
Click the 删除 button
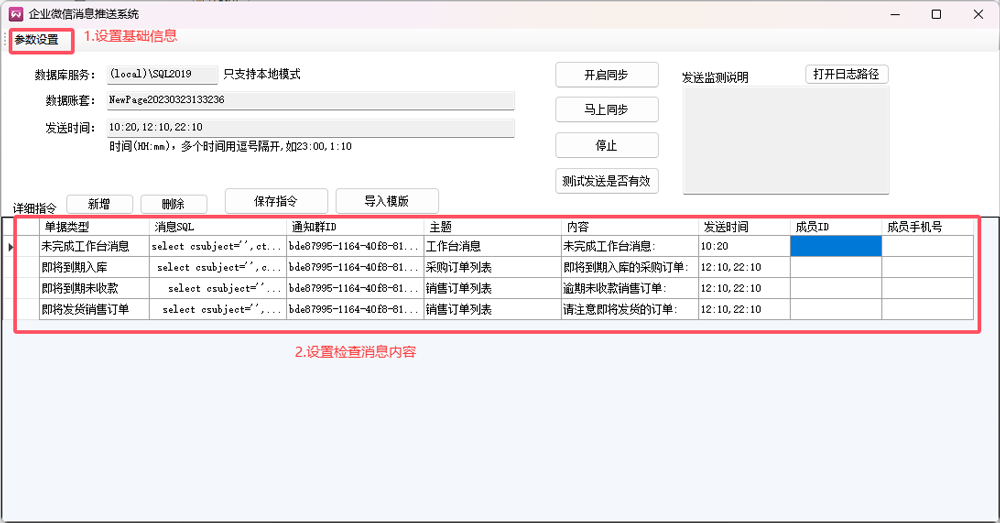pyautogui.click(x=173, y=204)
